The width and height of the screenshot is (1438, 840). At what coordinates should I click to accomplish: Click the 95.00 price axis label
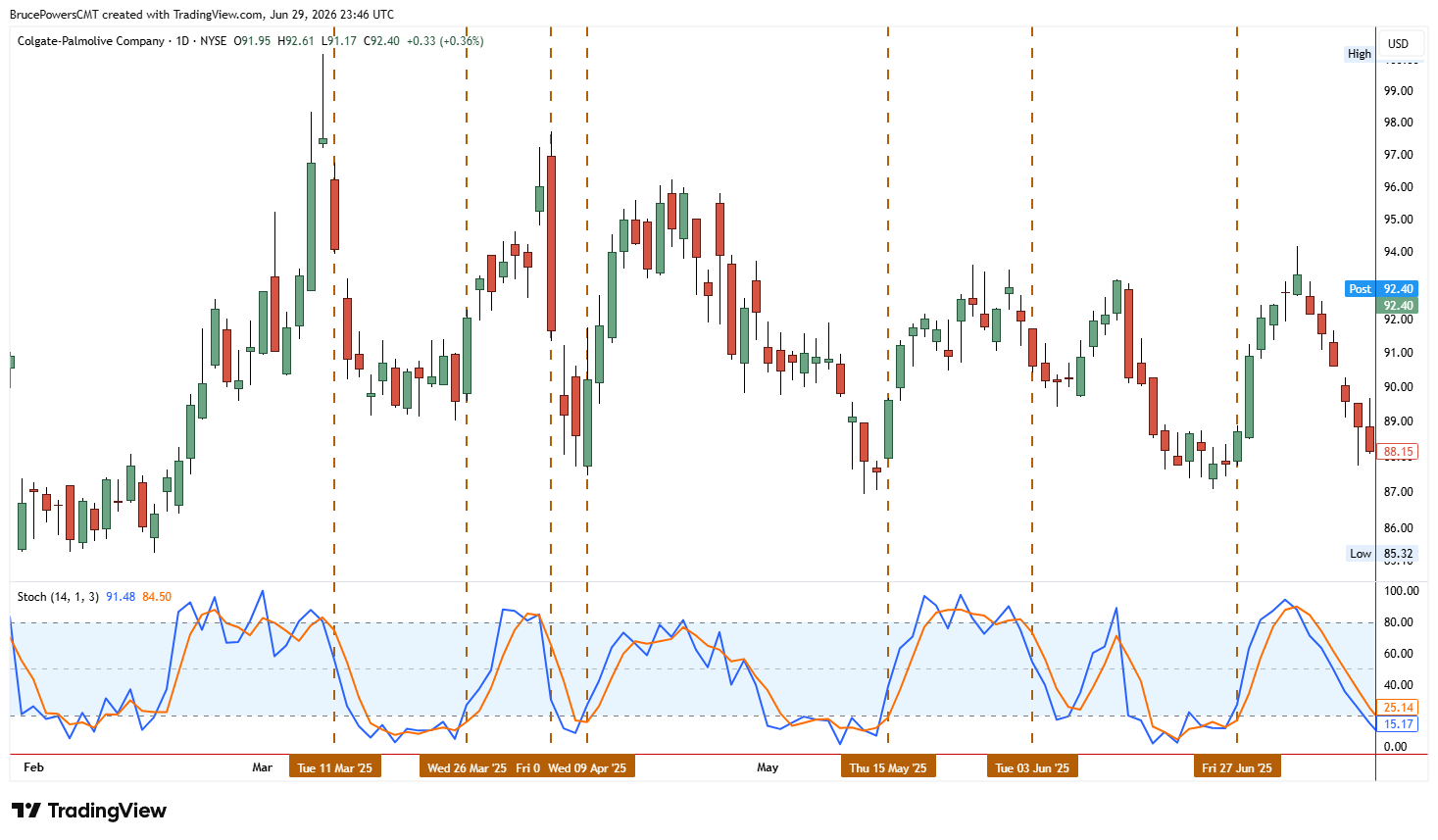[x=1398, y=220]
